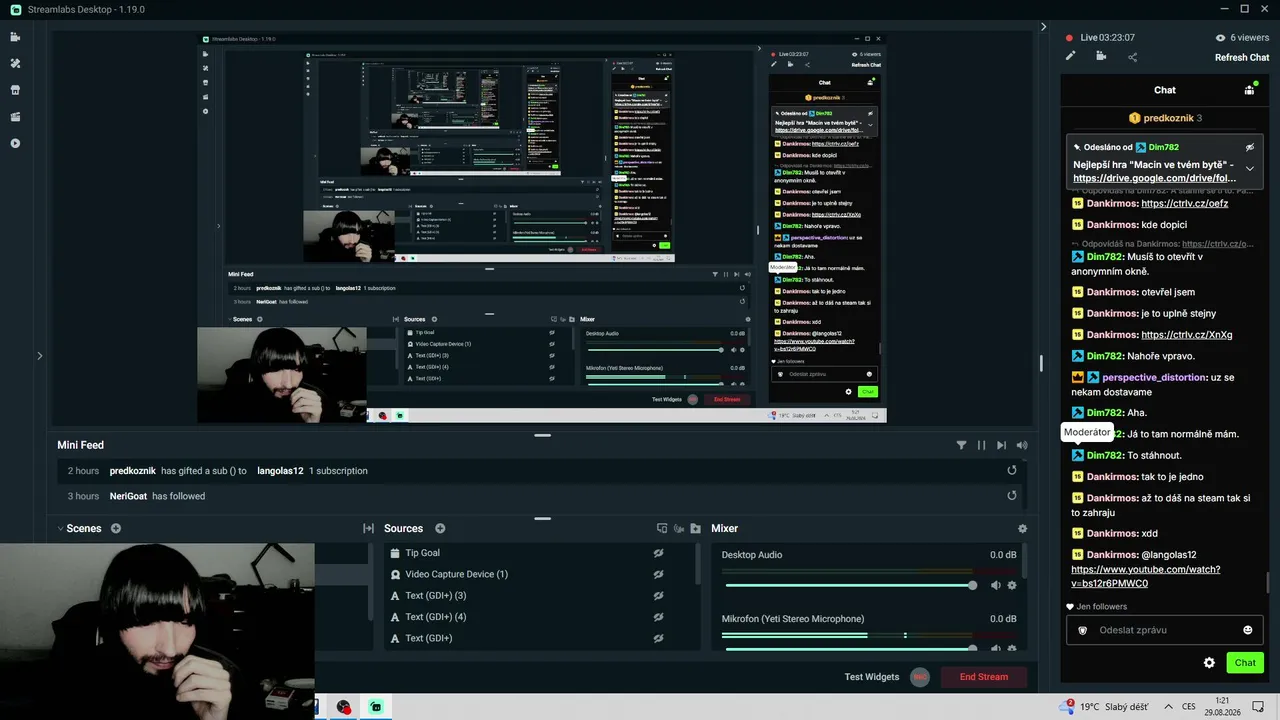1280x720 pixels.
Task: Click the chat message input field
Action: coord(1164,630)
